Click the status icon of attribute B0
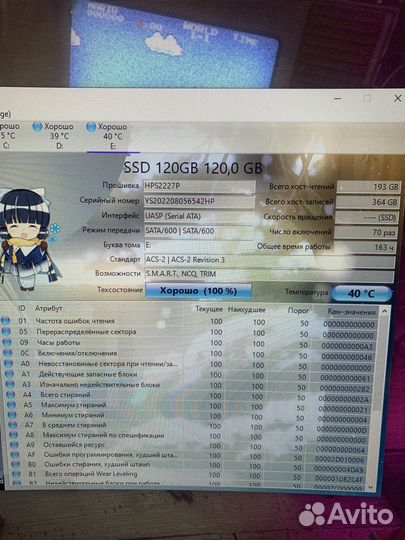Viewport: 405px width, 540px height. [16, 465]
